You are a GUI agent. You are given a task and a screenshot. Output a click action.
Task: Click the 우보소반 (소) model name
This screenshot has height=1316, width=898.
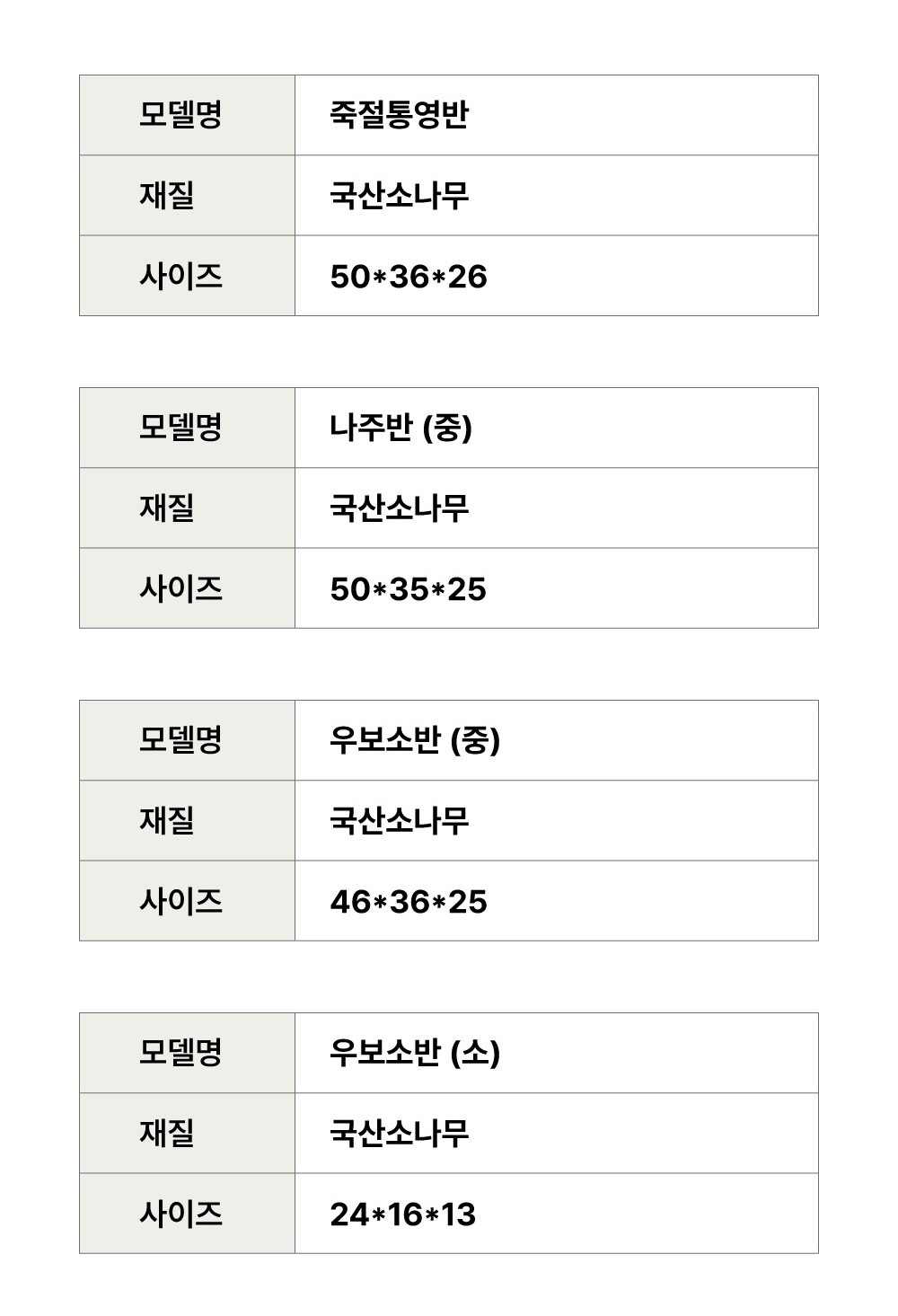click(x=414, y=1053)
